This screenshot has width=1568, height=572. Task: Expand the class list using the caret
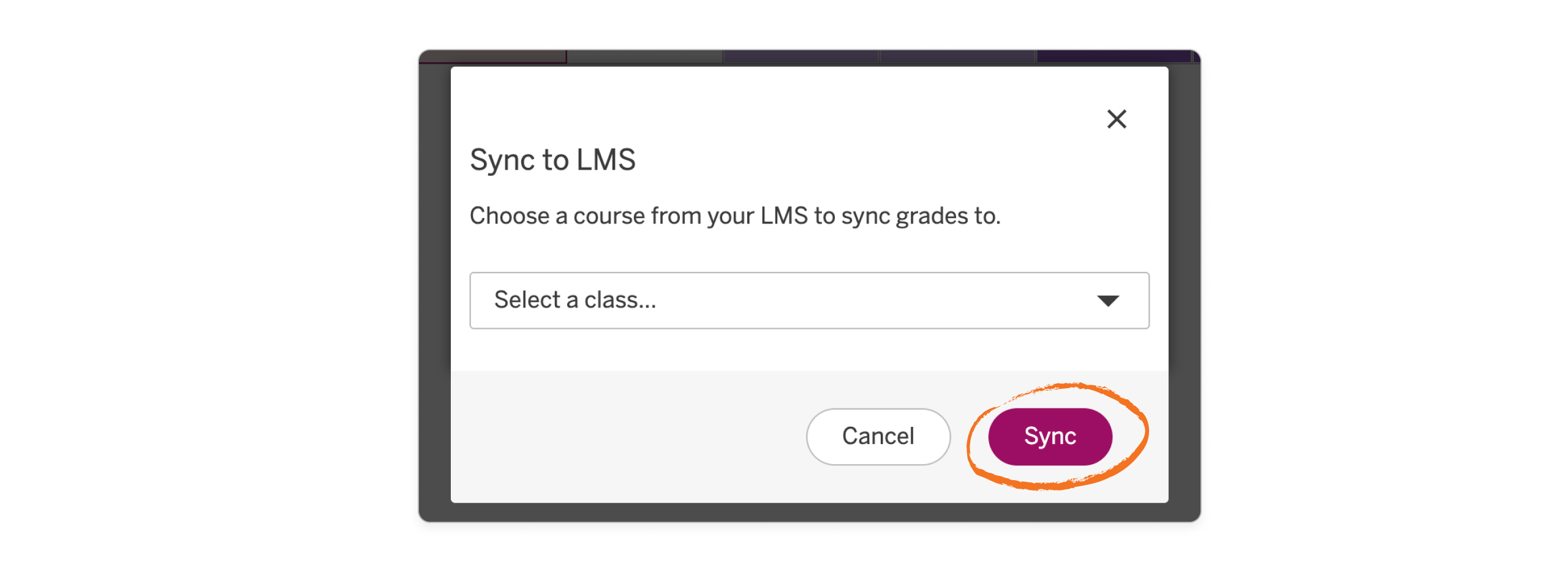pyautogui.click(x=1107, y=301)
